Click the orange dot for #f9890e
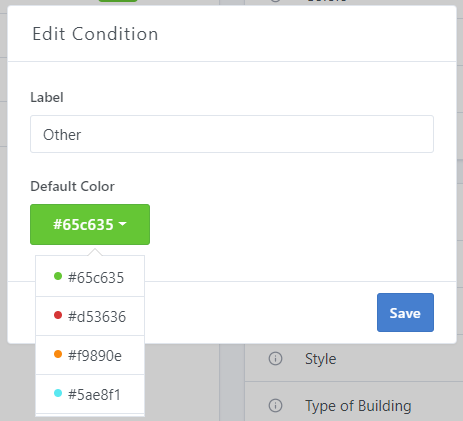The height and width of the screenshot is (421, 463). (58, 354)
